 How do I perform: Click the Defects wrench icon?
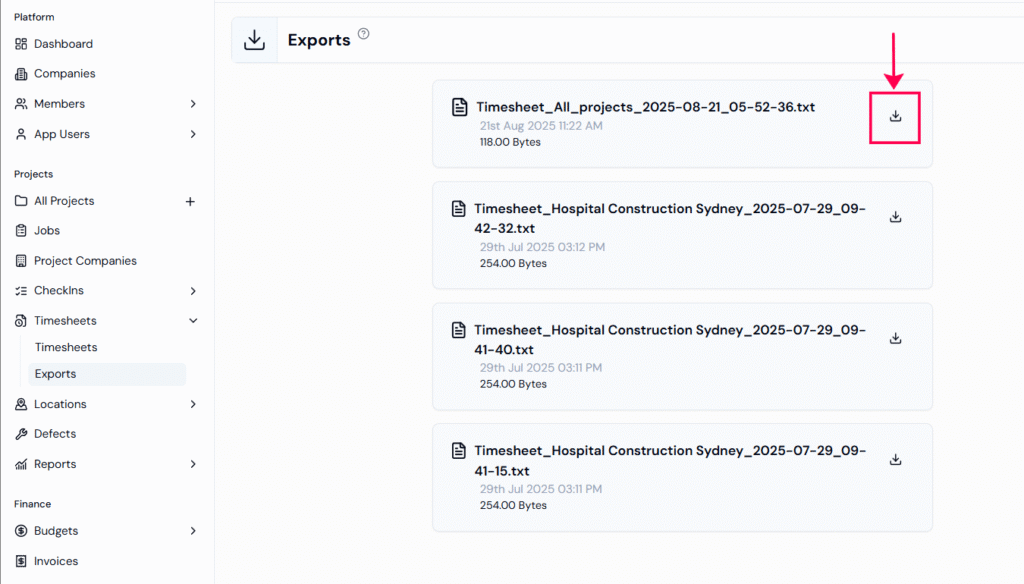22,434
